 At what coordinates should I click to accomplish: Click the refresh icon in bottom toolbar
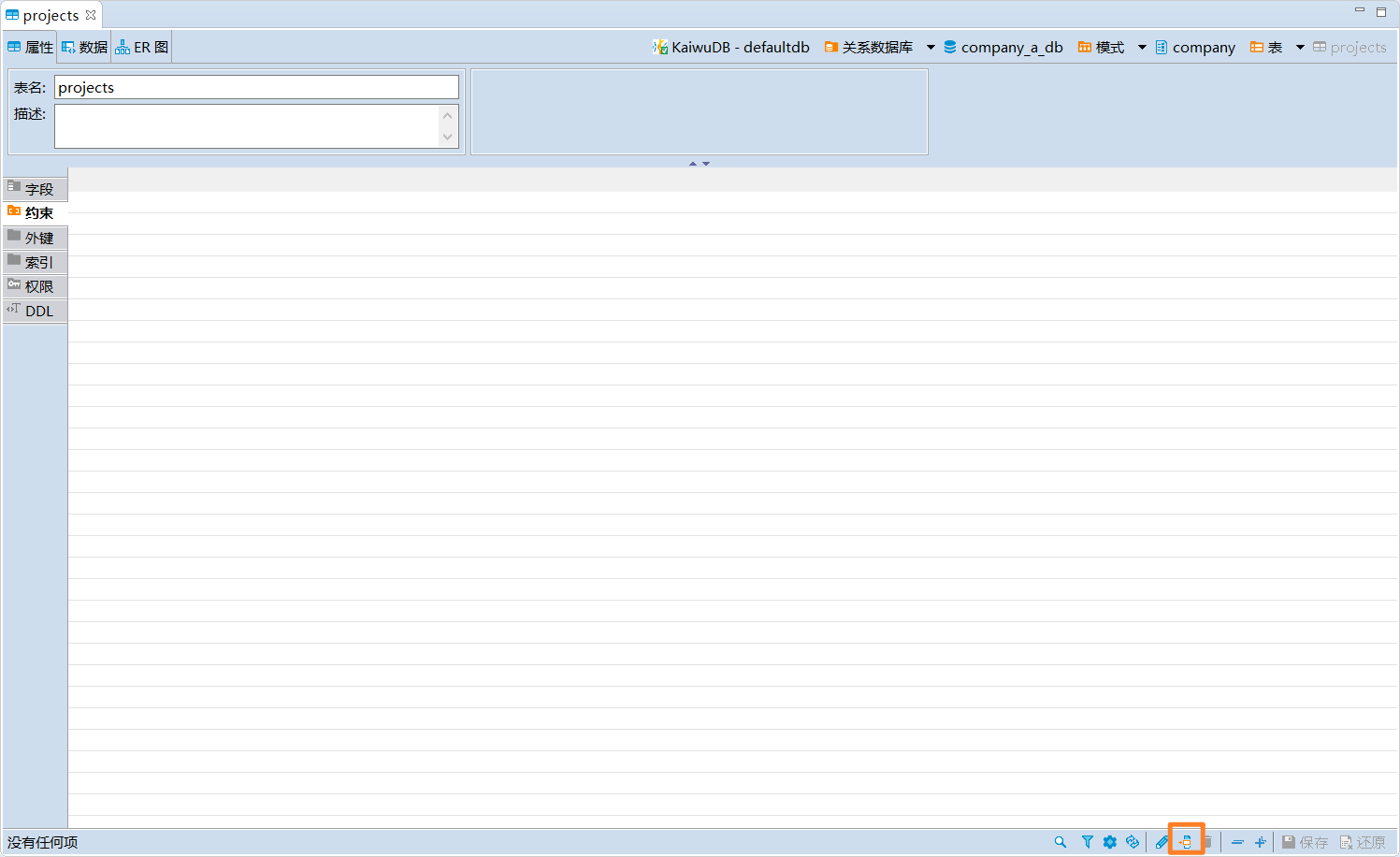click(1133, 842)
